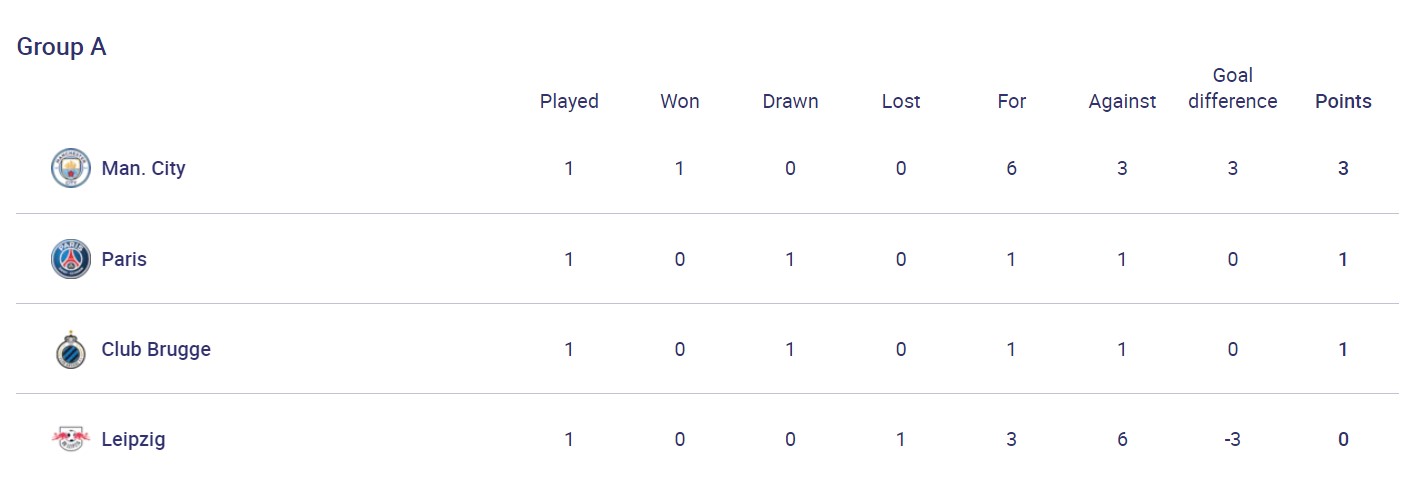
Task: Open the Leipzig team link
Action: (133, 439)
